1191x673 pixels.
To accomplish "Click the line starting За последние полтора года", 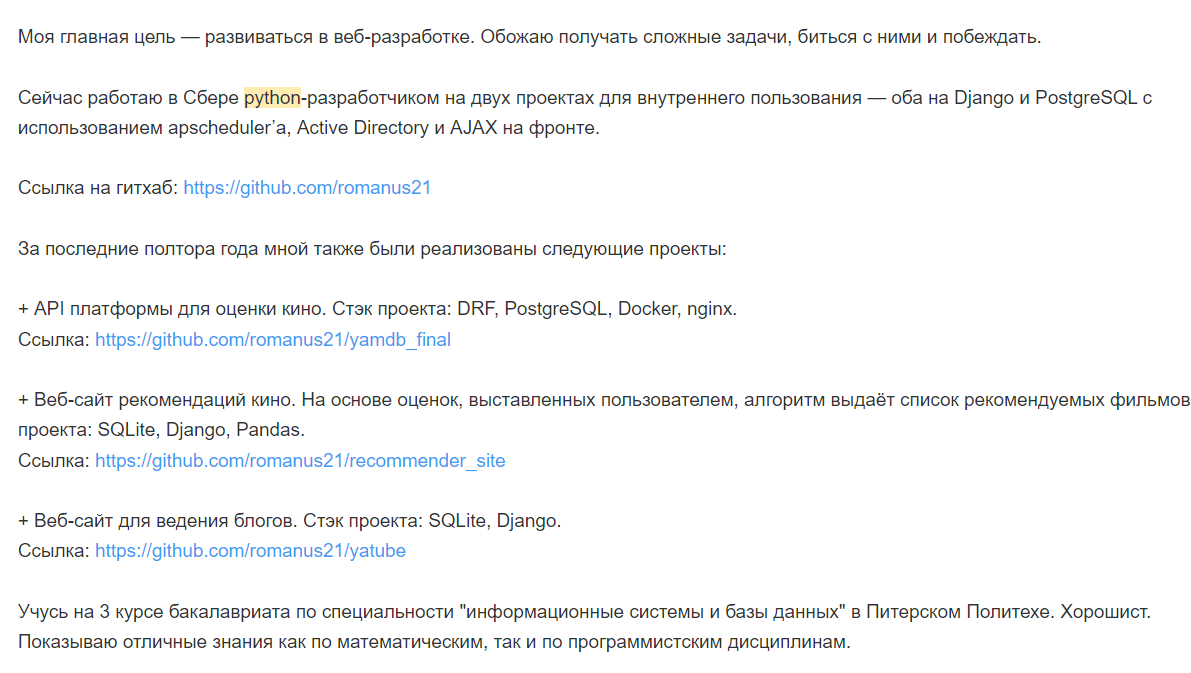I will coord(370,249).
